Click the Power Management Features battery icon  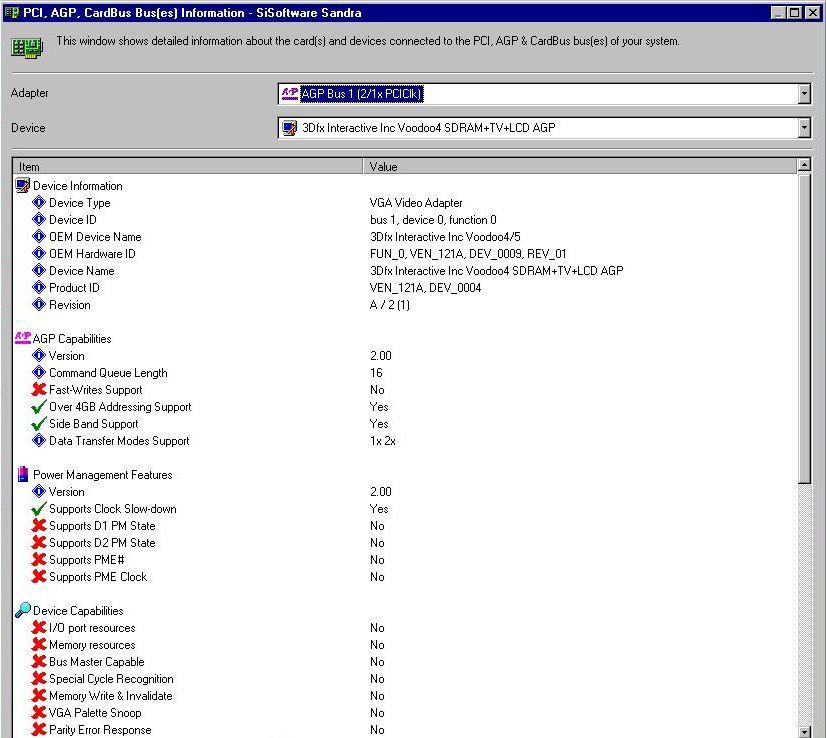tap(23, 474)
